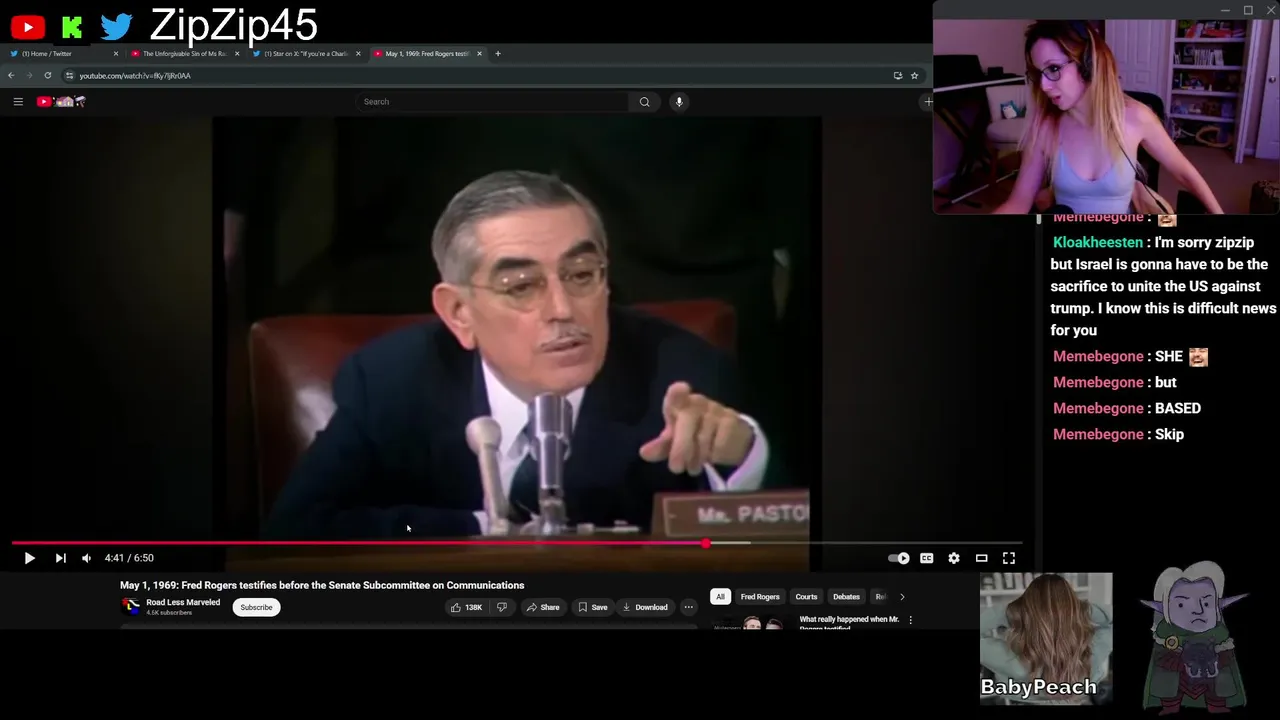Click the green Kick icon in overlay

pyautogui.click(x=71, y=28)
